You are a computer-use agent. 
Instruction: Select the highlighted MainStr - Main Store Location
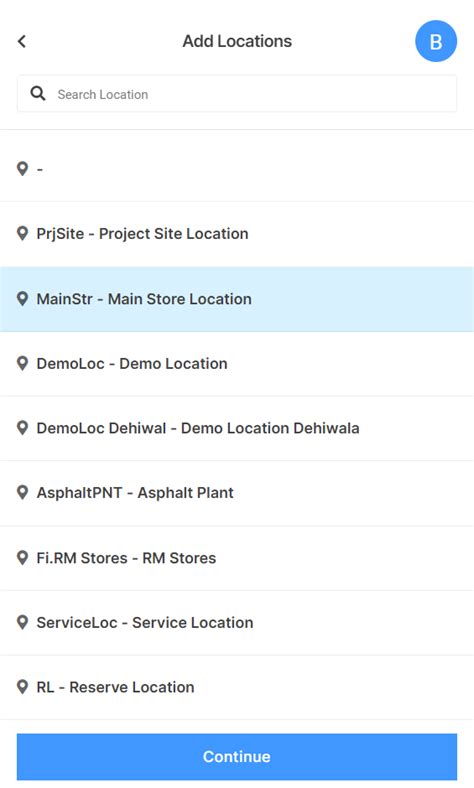click(237, 299)
